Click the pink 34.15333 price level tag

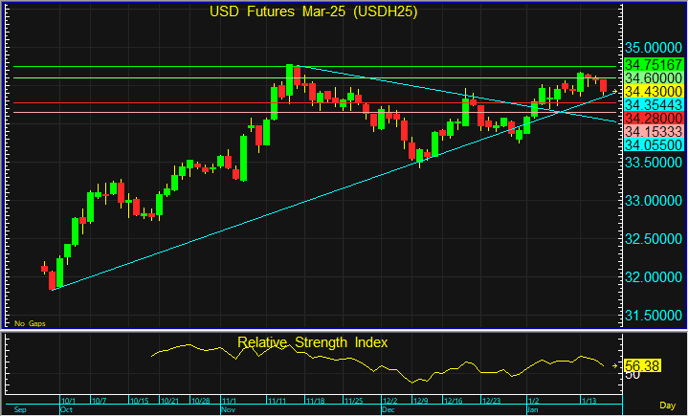click(x=647, y=131)
